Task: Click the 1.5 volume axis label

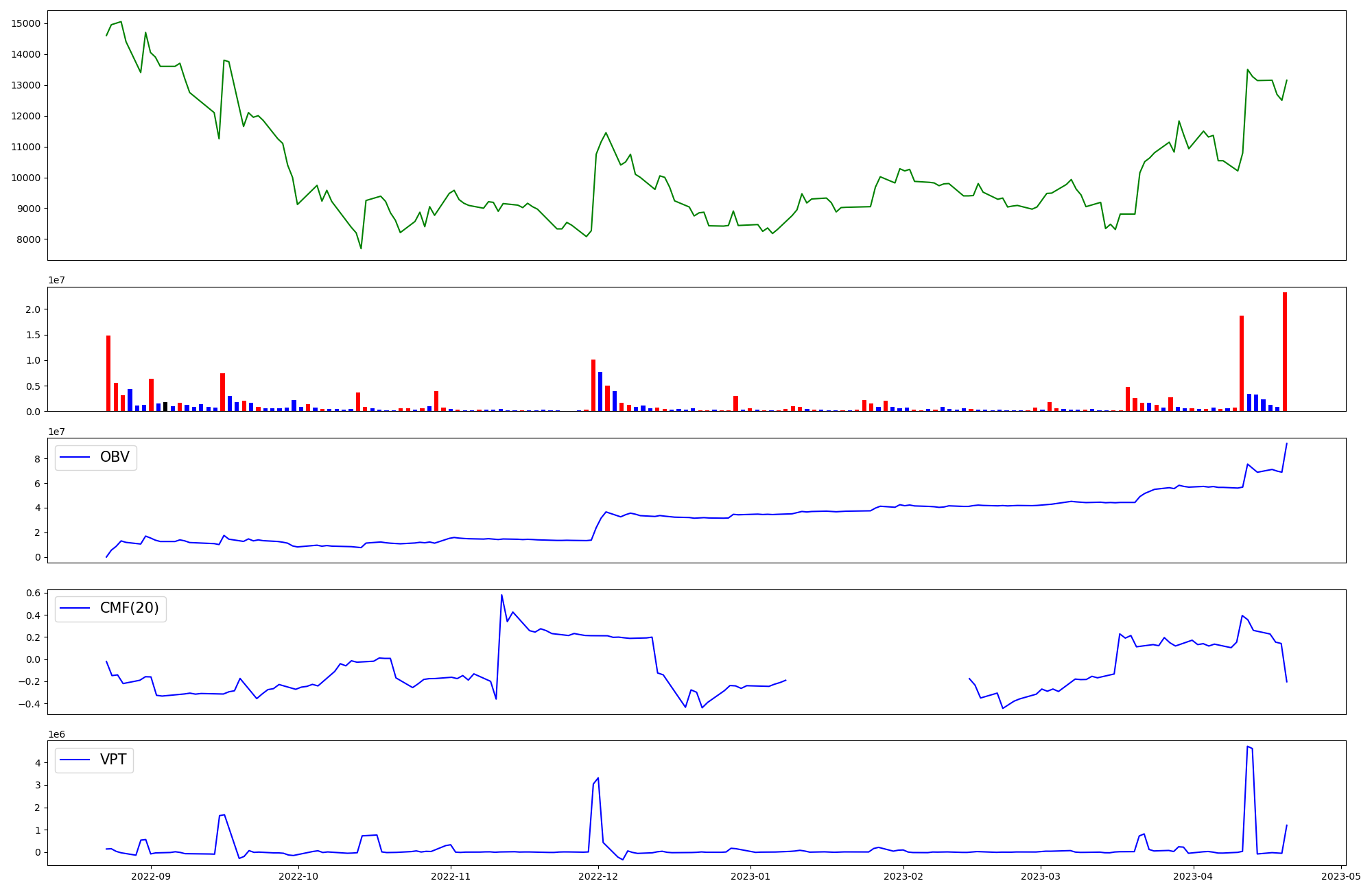Action: (34, 335)
